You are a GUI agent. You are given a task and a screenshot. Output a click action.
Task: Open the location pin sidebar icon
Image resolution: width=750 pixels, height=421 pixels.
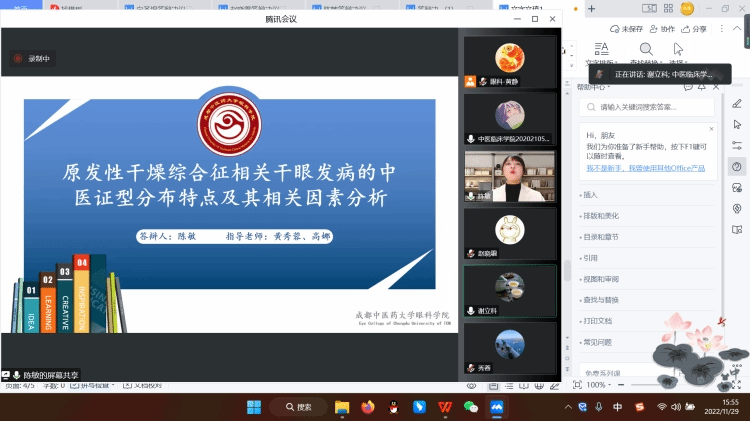[737, 209]
